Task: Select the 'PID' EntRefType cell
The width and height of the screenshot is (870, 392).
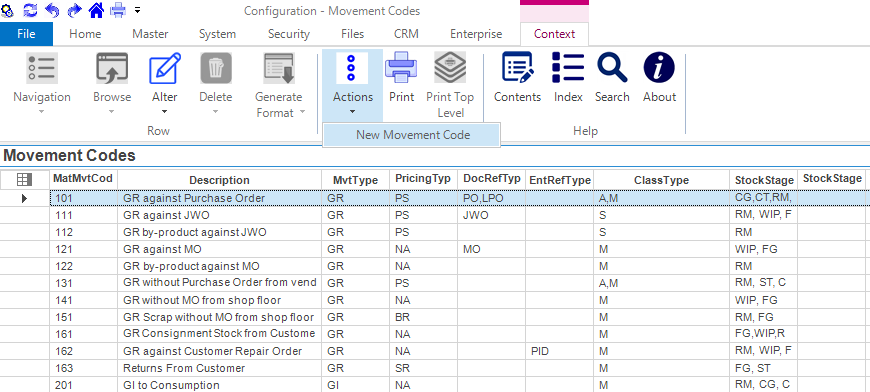Action: (x=559, y=351)
